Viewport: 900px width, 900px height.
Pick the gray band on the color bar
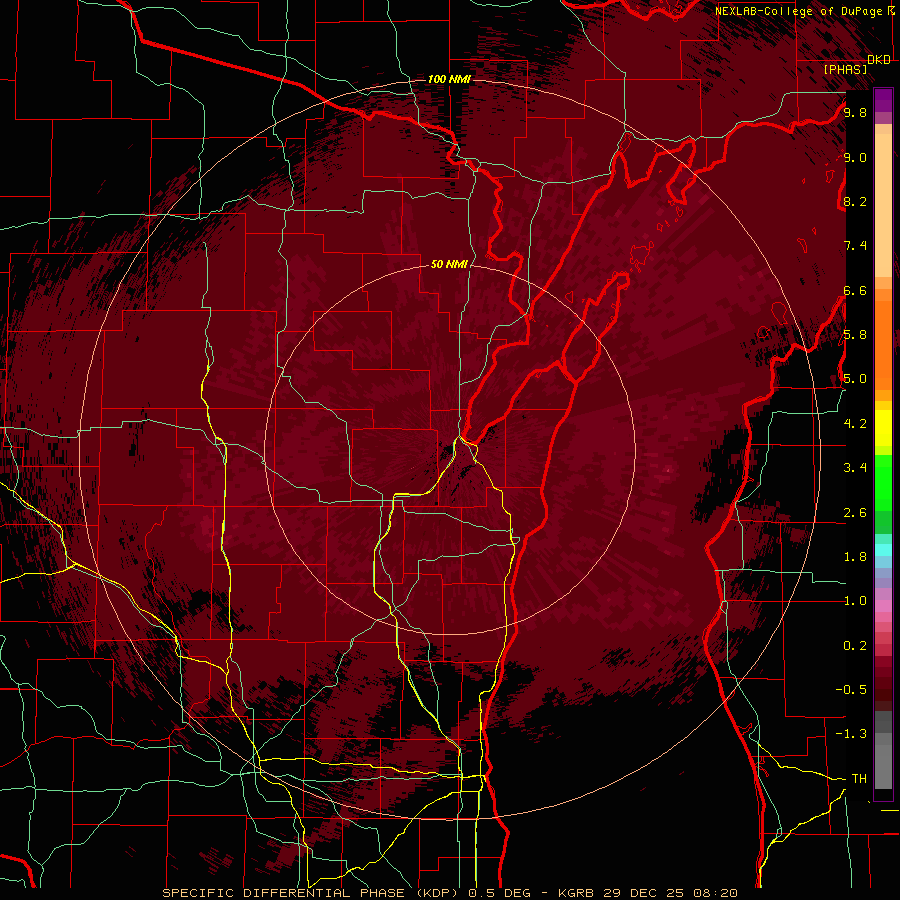(x=883, y=751)
